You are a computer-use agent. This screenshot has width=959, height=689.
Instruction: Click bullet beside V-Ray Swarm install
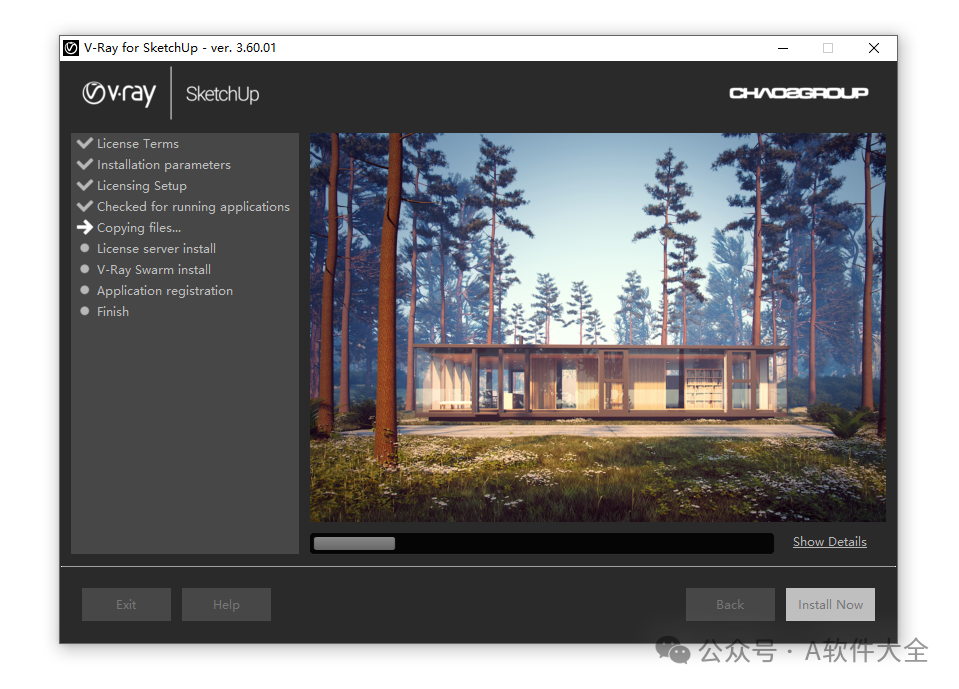pos(85,269)
